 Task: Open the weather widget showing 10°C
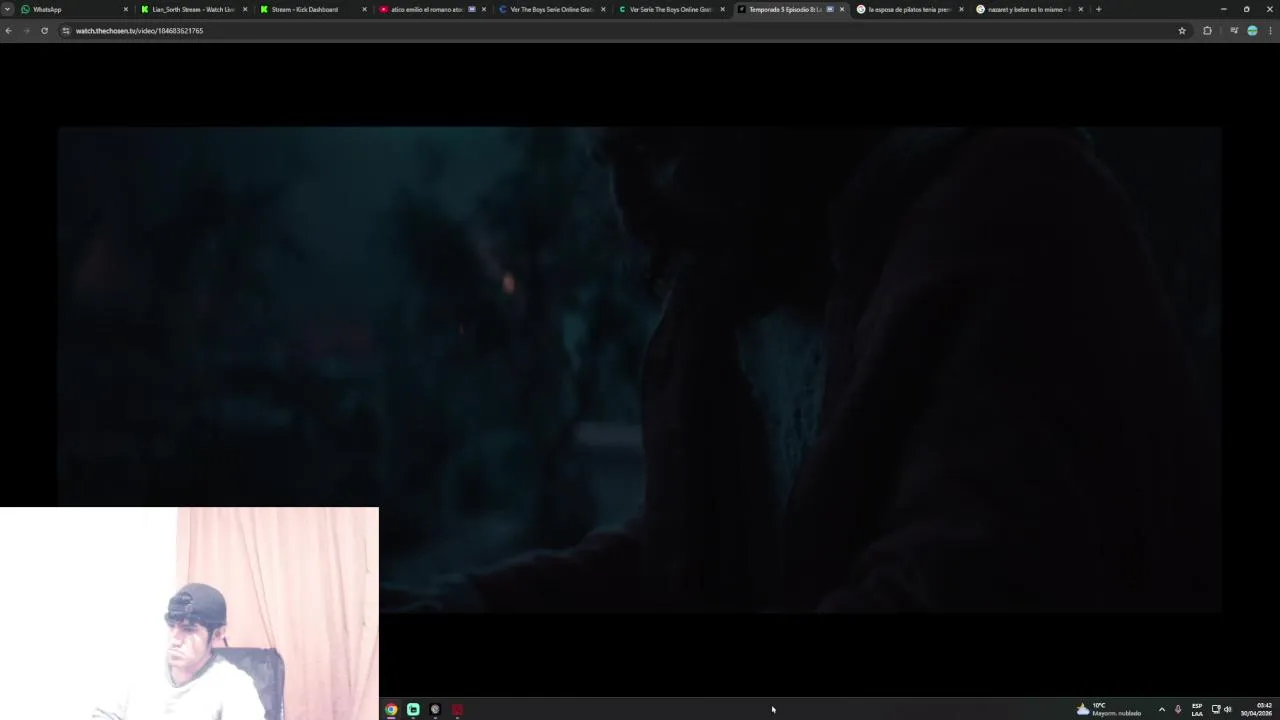tap(1109, 709)
